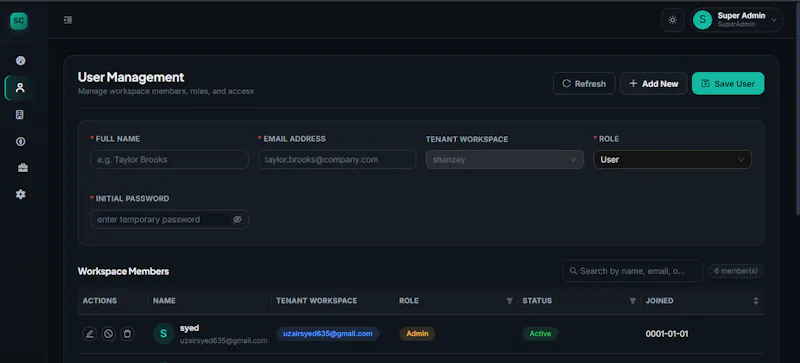Click the Actions column header
Image resolution: width=800 pixels, height=363 pixels.
[x=99, y=301]
